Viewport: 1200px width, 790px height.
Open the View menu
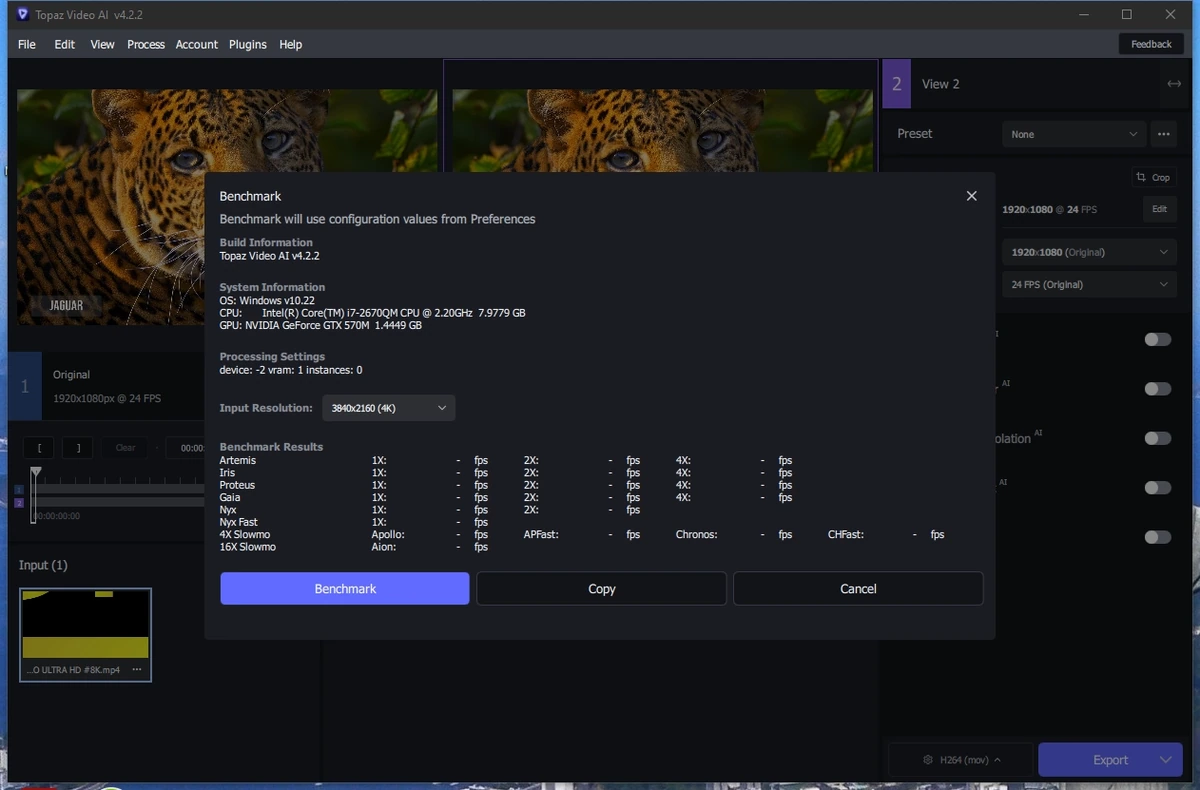[102, 44]
